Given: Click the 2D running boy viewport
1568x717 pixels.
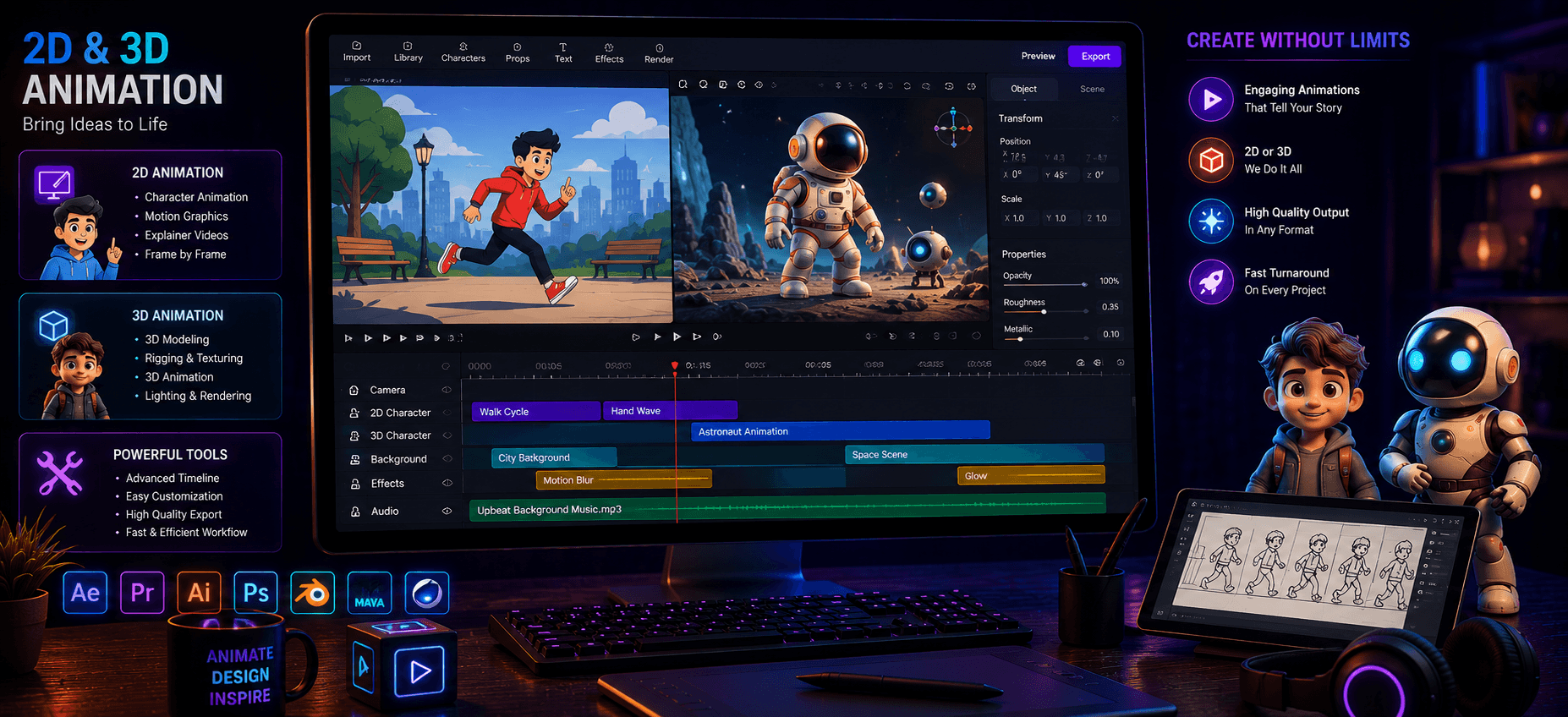Looking at the screenshot, I should [501, 203].
